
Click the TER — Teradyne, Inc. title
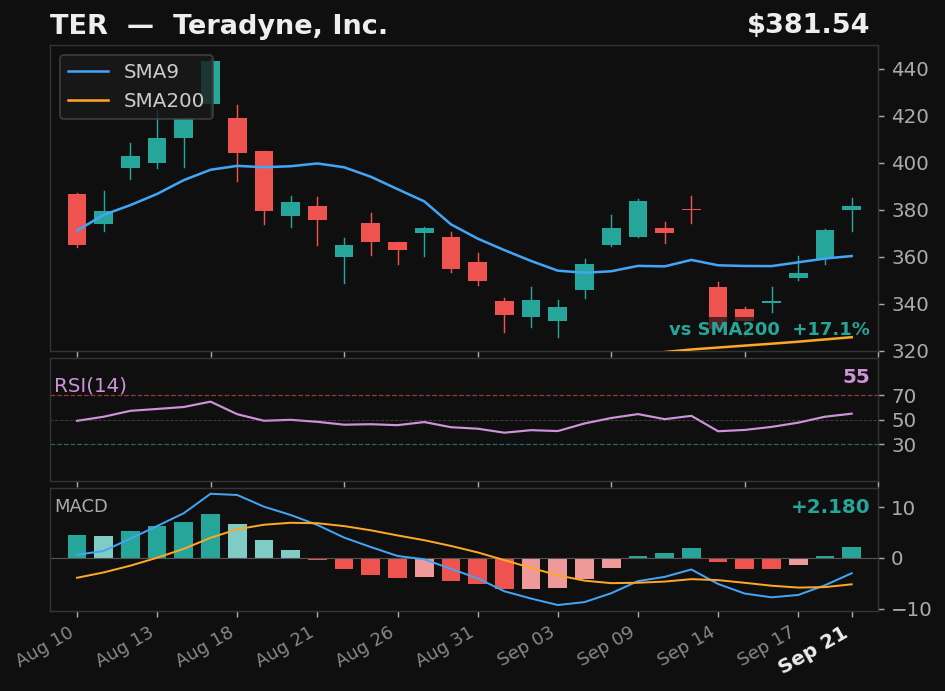(x=218, y=25)
